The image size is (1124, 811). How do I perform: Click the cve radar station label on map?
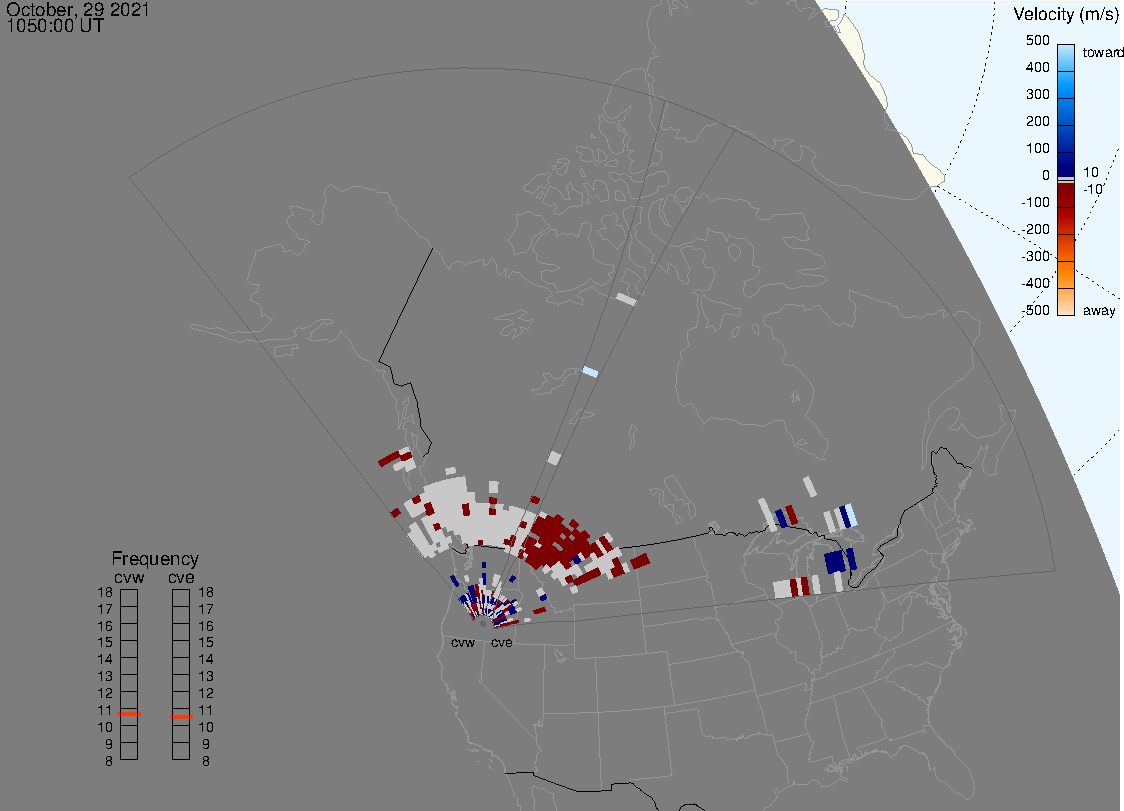pyautogui.click(x=502, y=642)
